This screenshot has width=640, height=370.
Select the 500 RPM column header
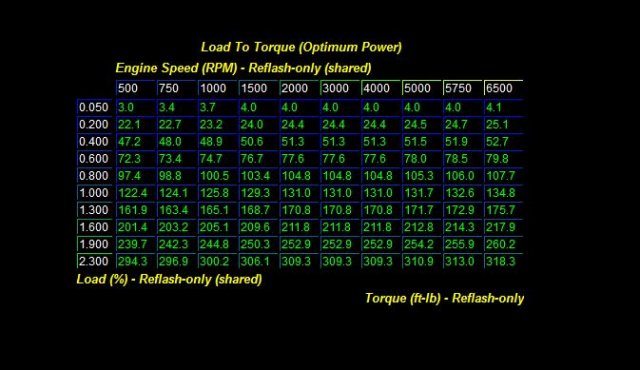136,88
